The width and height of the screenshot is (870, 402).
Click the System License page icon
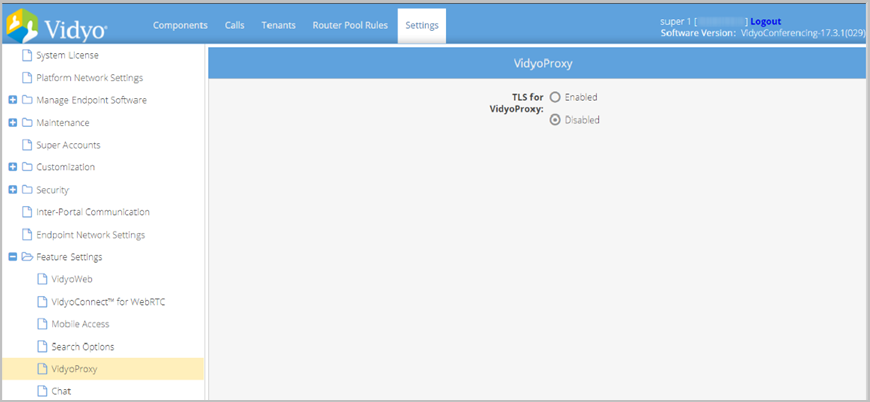pyautogui.click(x=27, y=55)
